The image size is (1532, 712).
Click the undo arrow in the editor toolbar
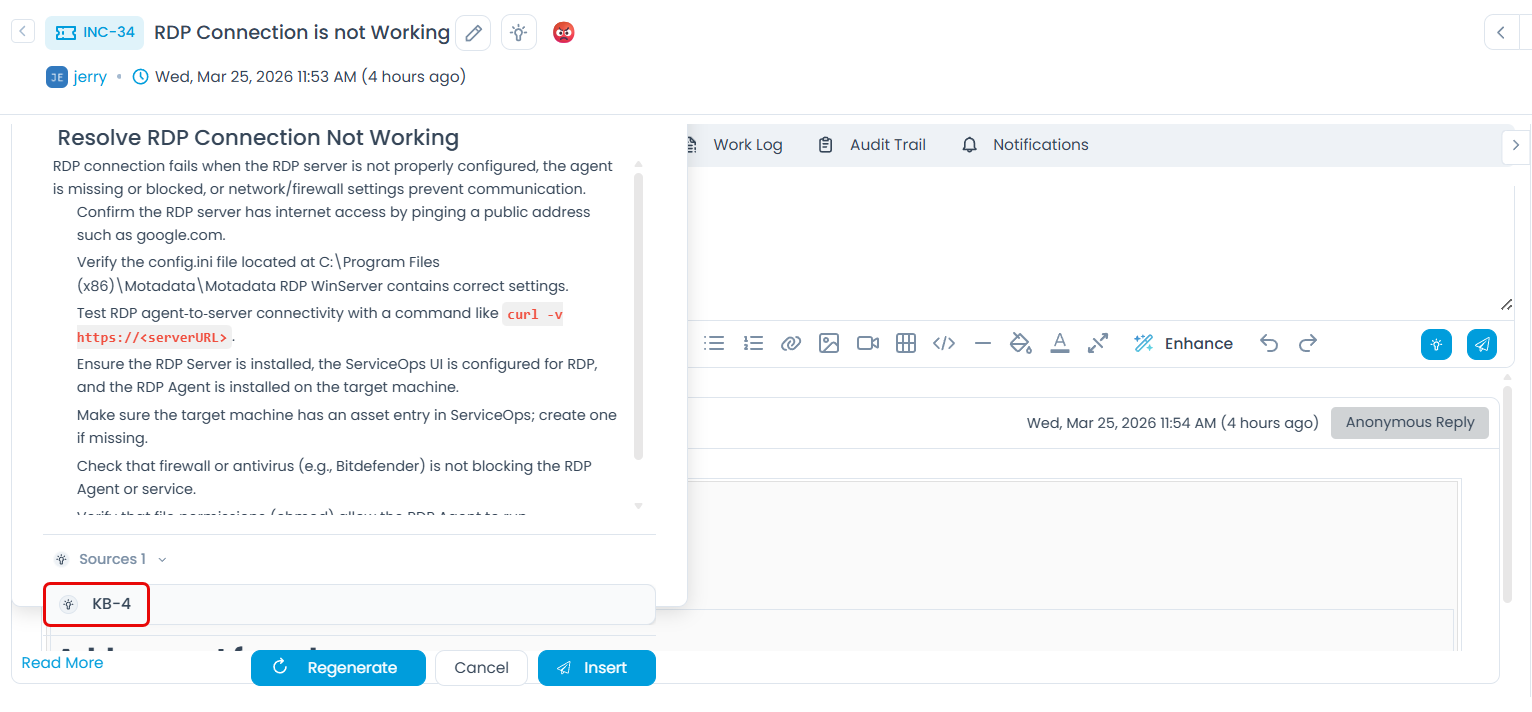click(1269, 343)
